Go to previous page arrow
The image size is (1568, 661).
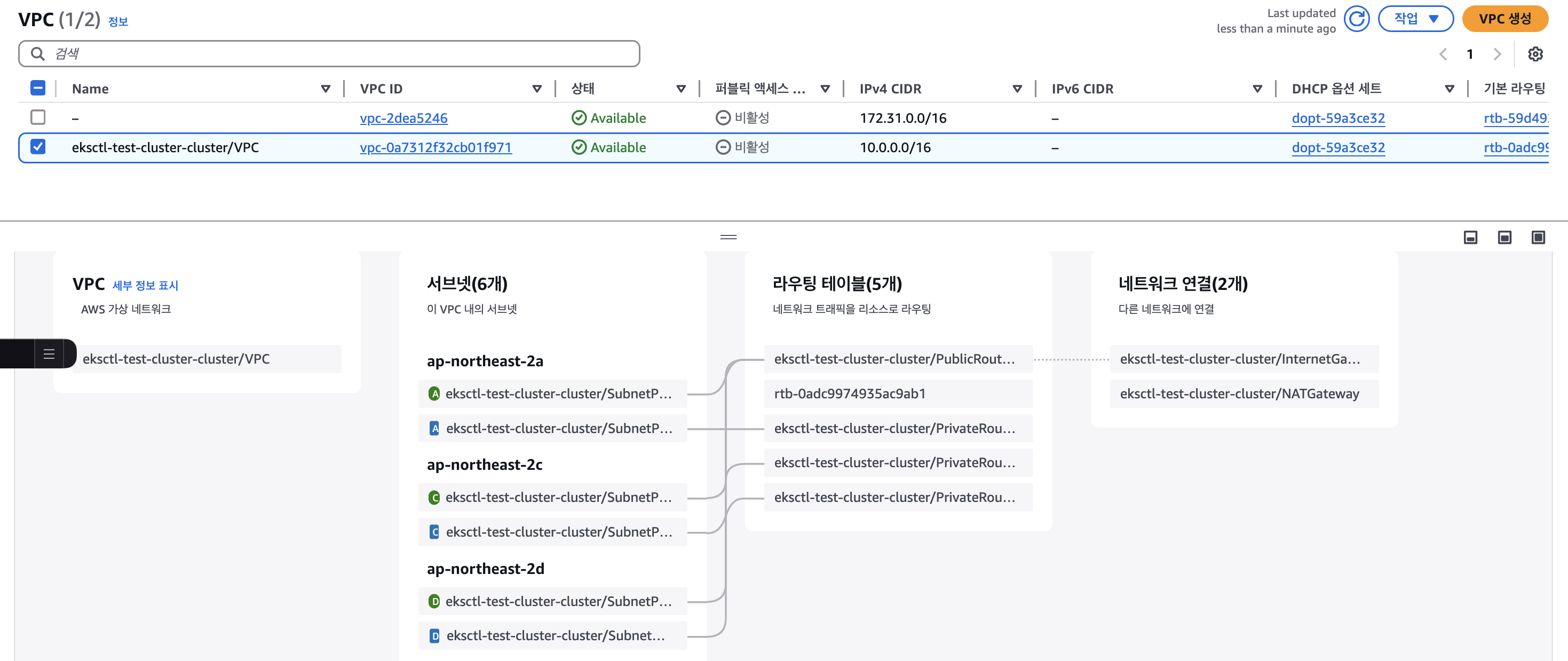pyautogui.click(x=1443, y=54)
